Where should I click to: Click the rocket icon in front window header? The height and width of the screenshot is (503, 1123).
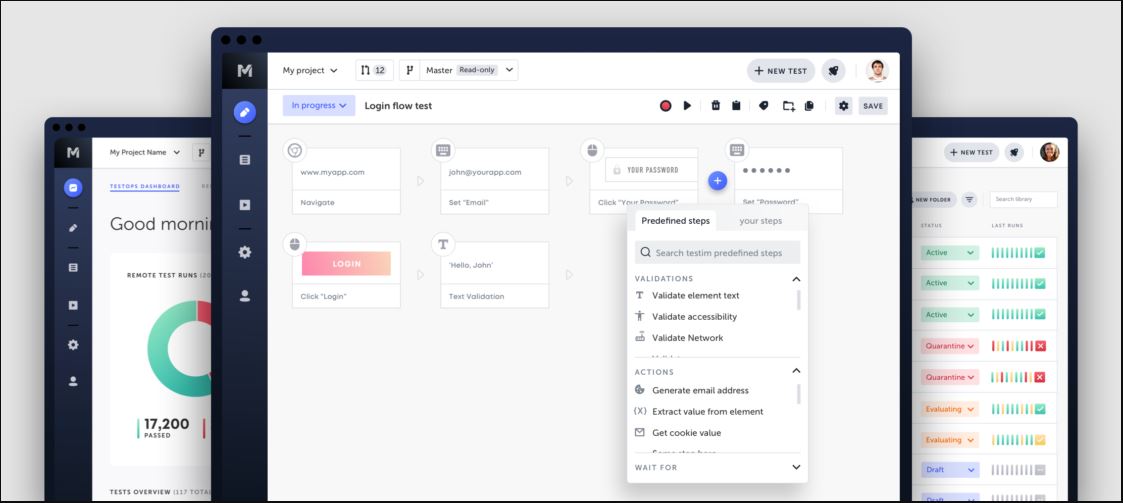834,71
